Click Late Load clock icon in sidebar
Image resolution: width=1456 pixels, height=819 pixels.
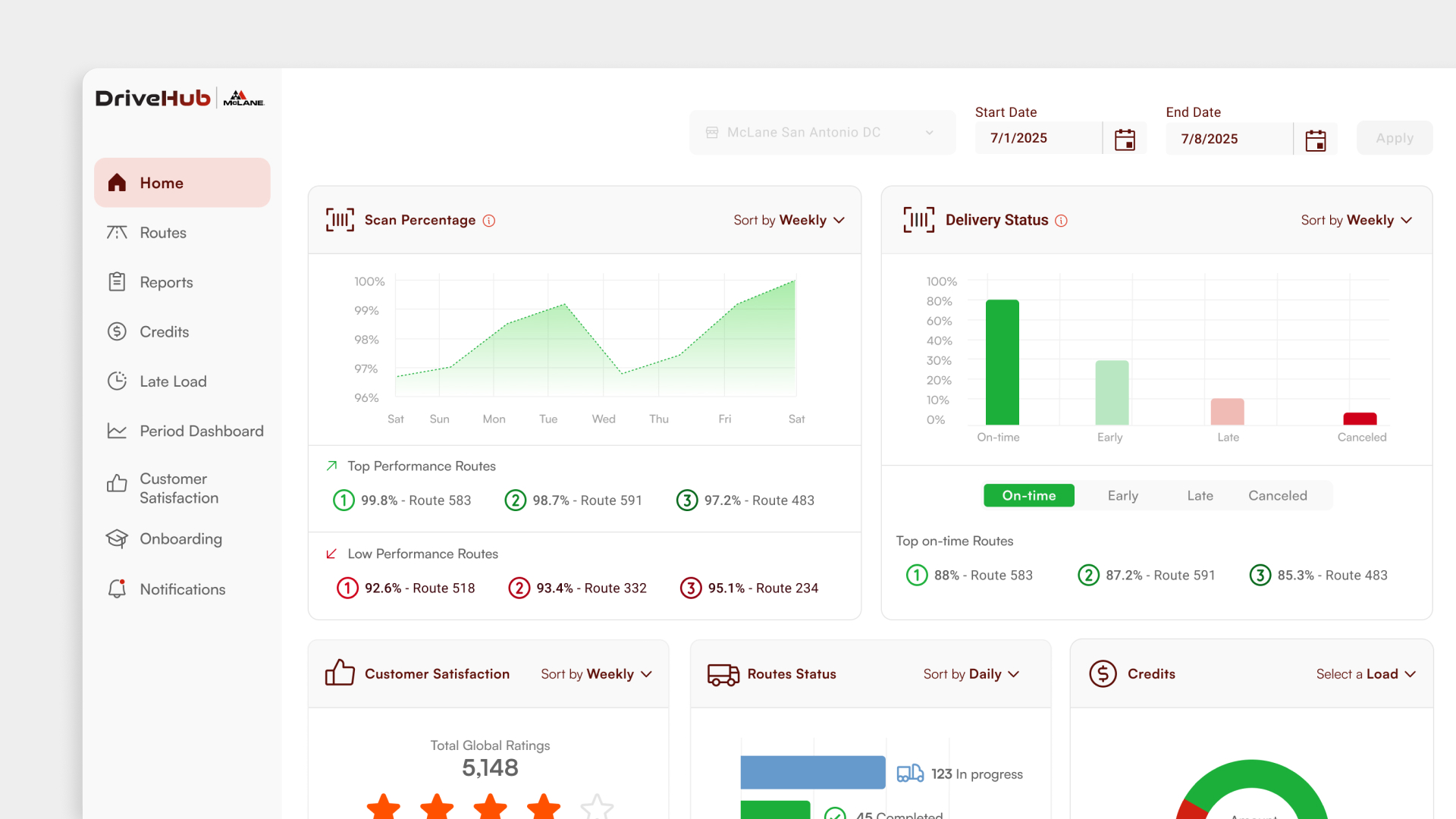tap(117, 381)
